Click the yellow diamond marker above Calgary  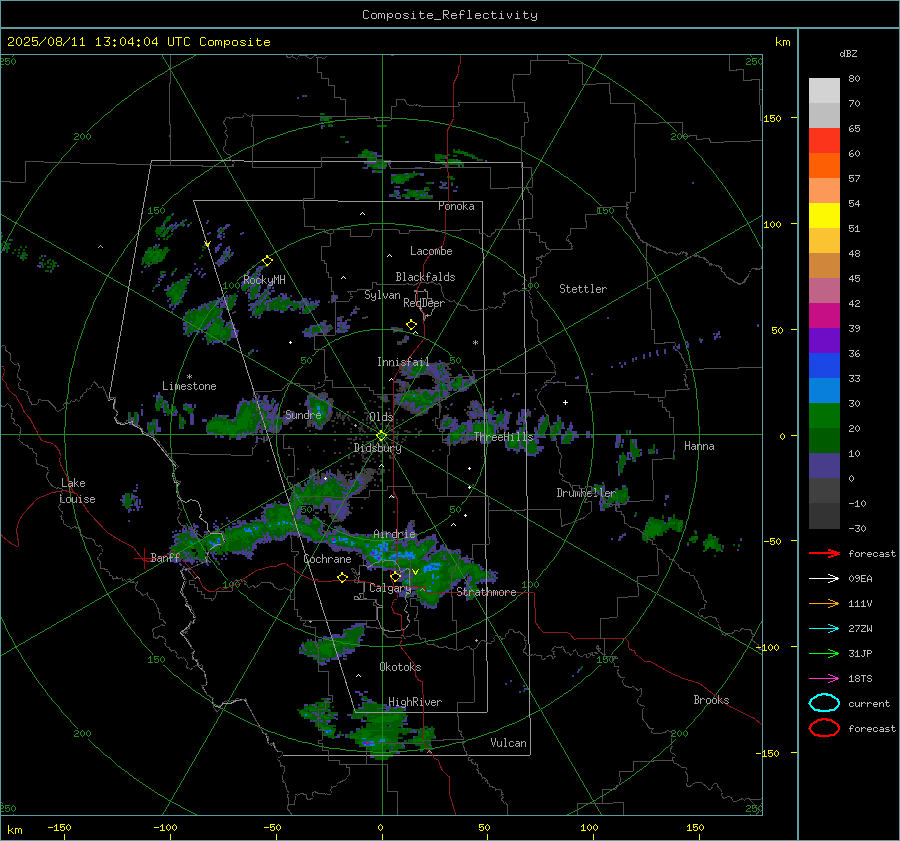(x=395, y=576)
